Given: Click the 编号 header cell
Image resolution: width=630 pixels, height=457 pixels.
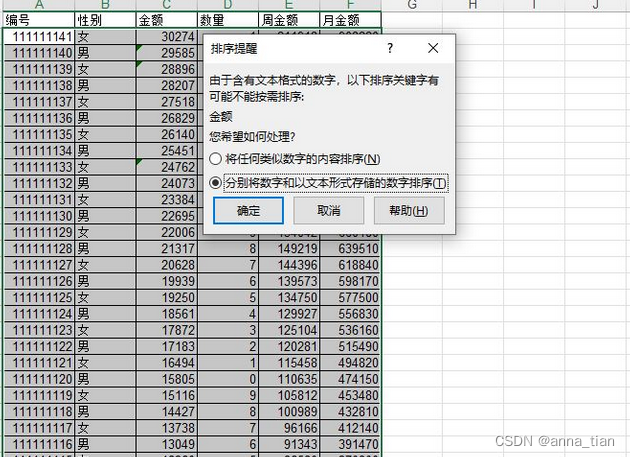Looking at the screenshot, I should pyautogui.click(x=39, y=20).
